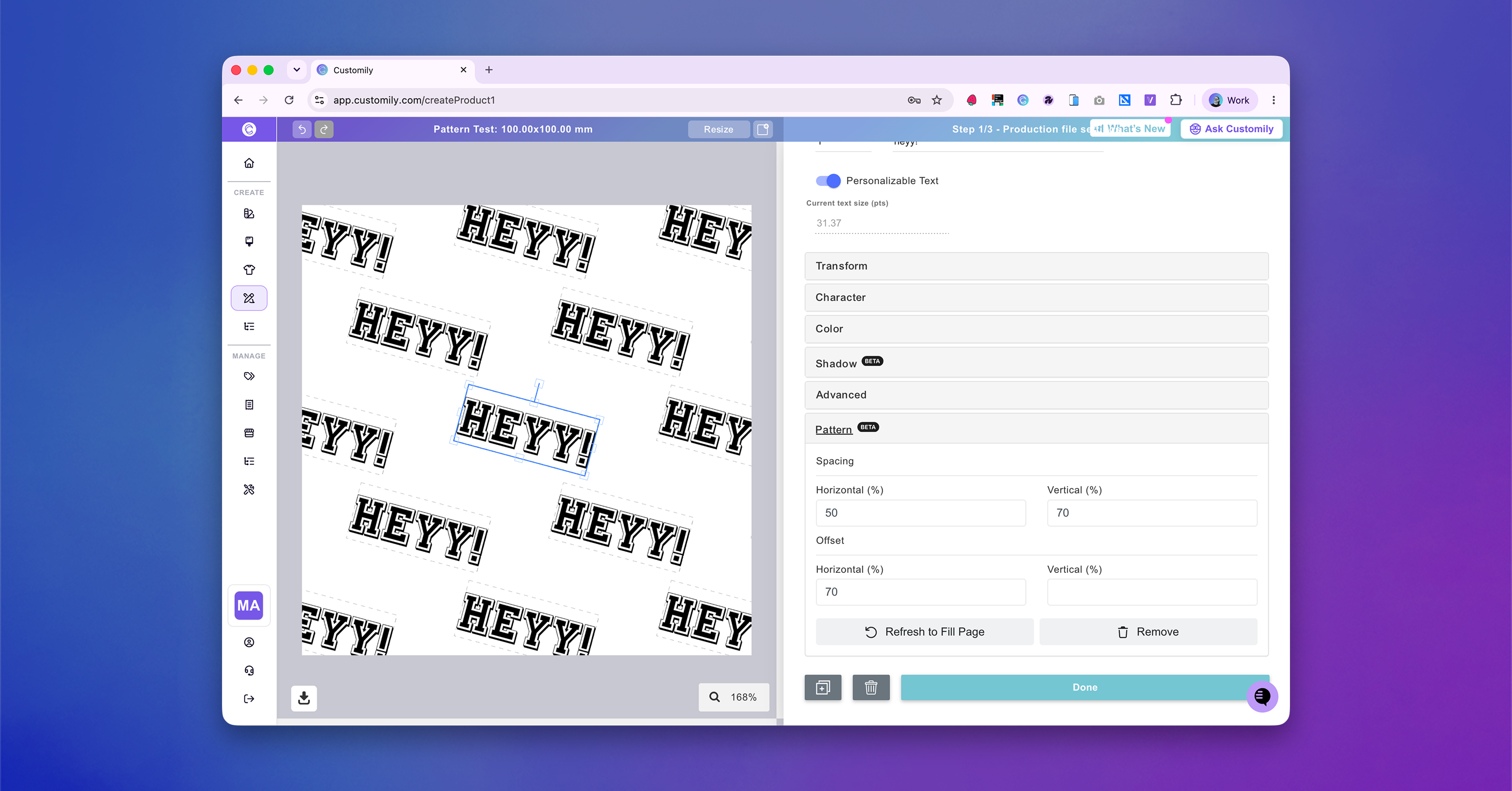Open the storefront icon under MANAGE
The height and width of the screenshot is (791, 1512).
tap(249, 433)
